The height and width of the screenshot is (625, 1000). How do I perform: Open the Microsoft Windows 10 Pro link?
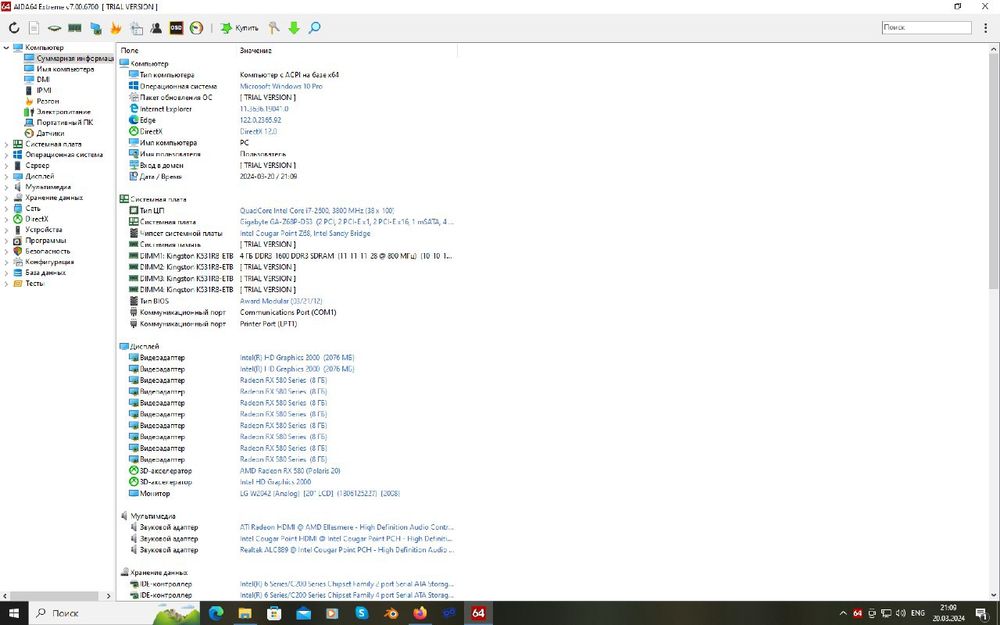281,86
